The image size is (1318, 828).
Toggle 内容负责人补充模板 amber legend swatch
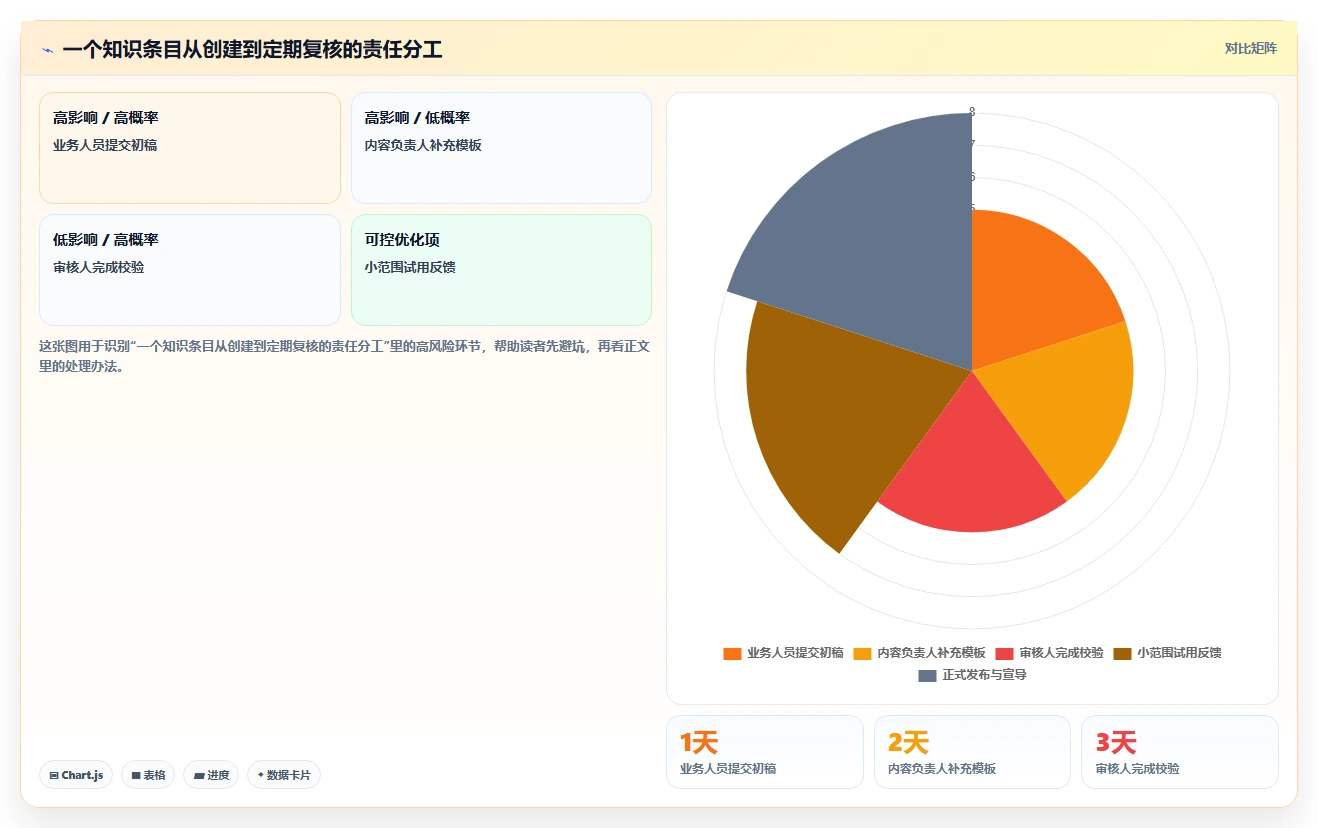click(862, 653)
